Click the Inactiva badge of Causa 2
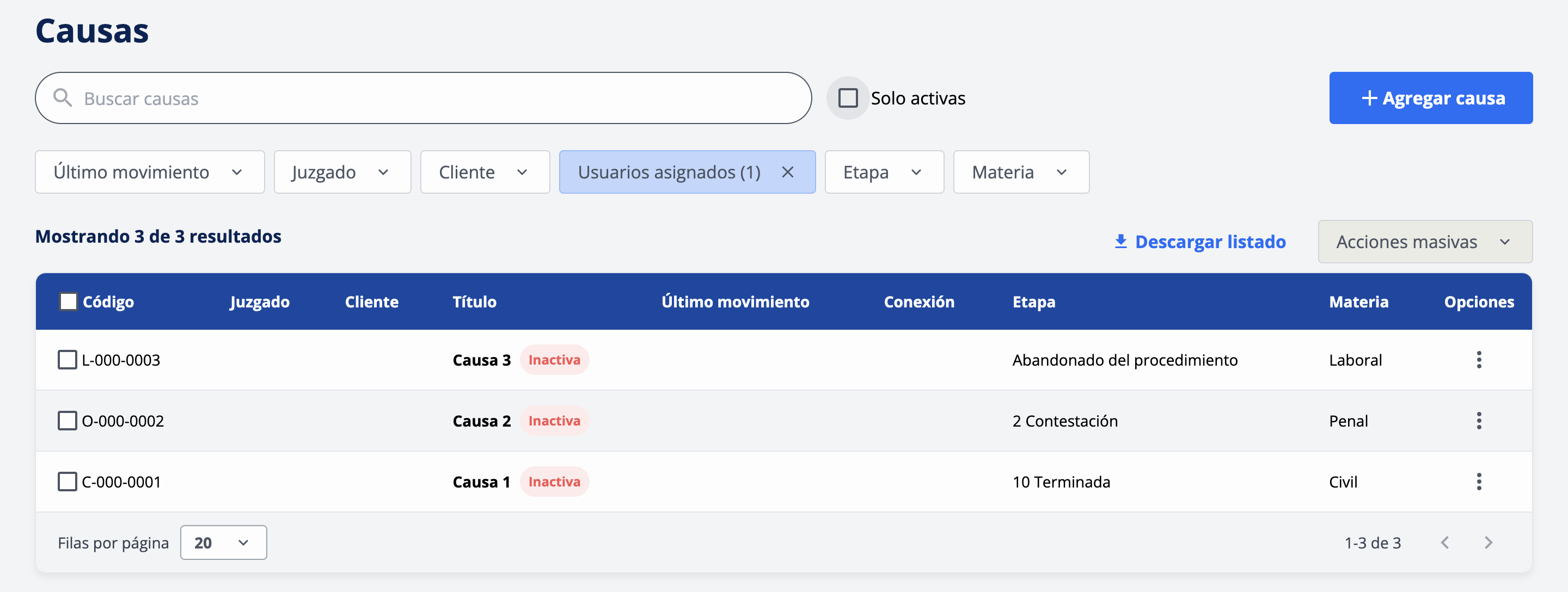Image resolution: width=1568 pixels, height=592 pixels. [x=554, y=421]
